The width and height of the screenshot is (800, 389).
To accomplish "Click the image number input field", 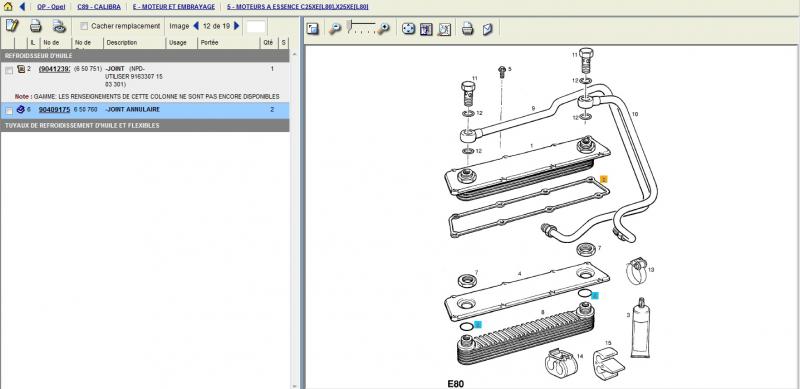I will coord(256,27).
